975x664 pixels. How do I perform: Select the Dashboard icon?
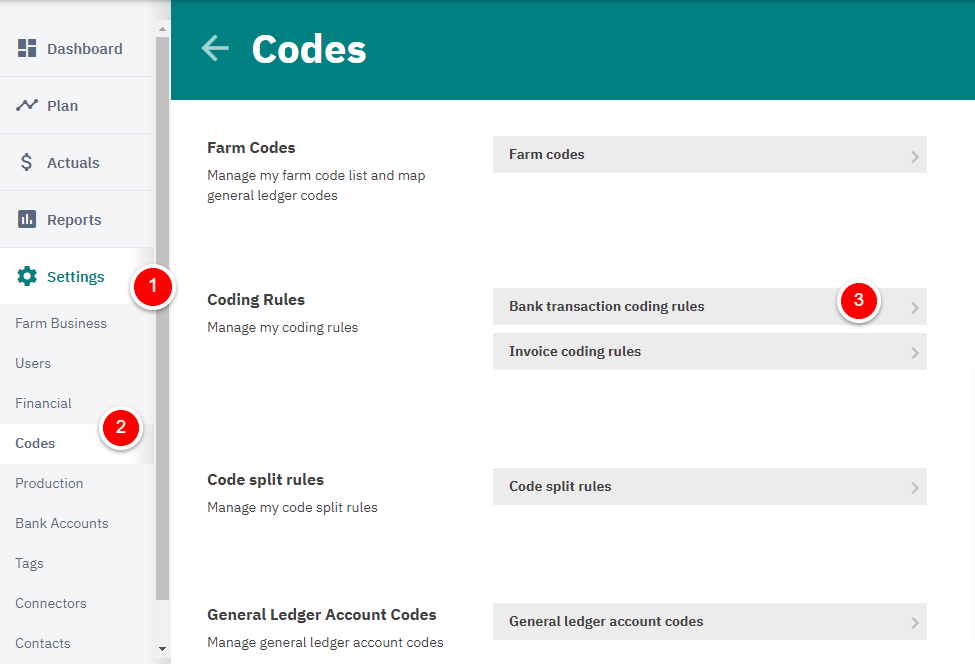pyautogui.click(x=28, y=48)
